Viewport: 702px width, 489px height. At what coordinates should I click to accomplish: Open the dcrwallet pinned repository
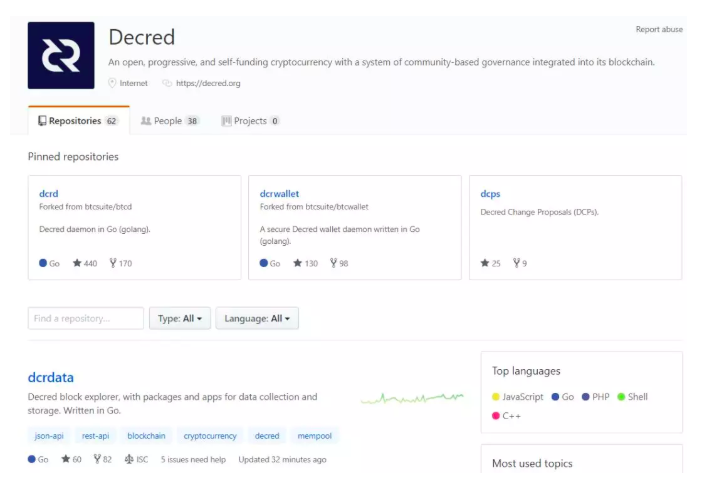[x=279, y=193]
